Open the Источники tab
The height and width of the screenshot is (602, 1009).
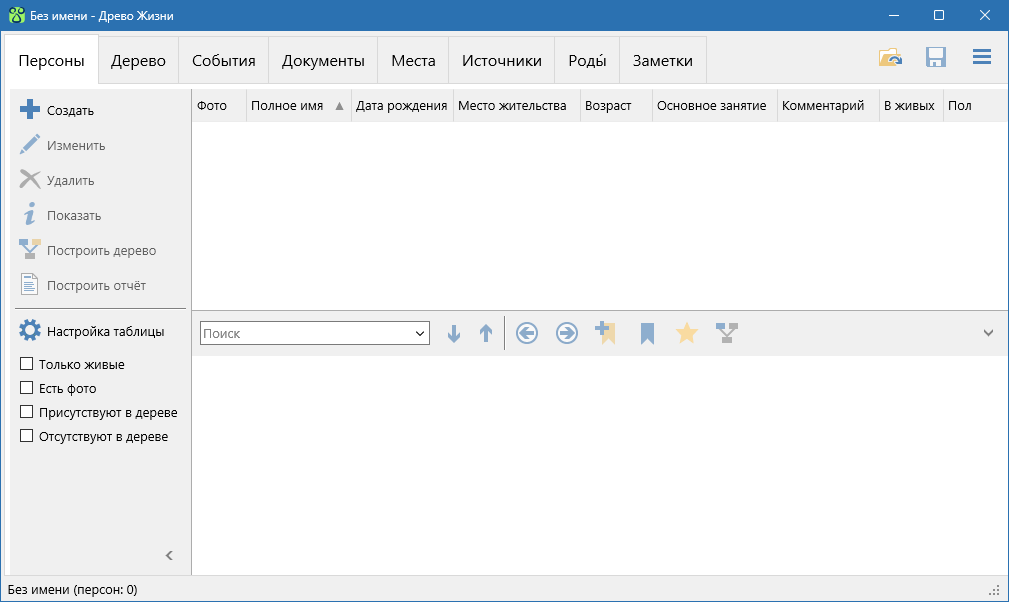point(501,60)
